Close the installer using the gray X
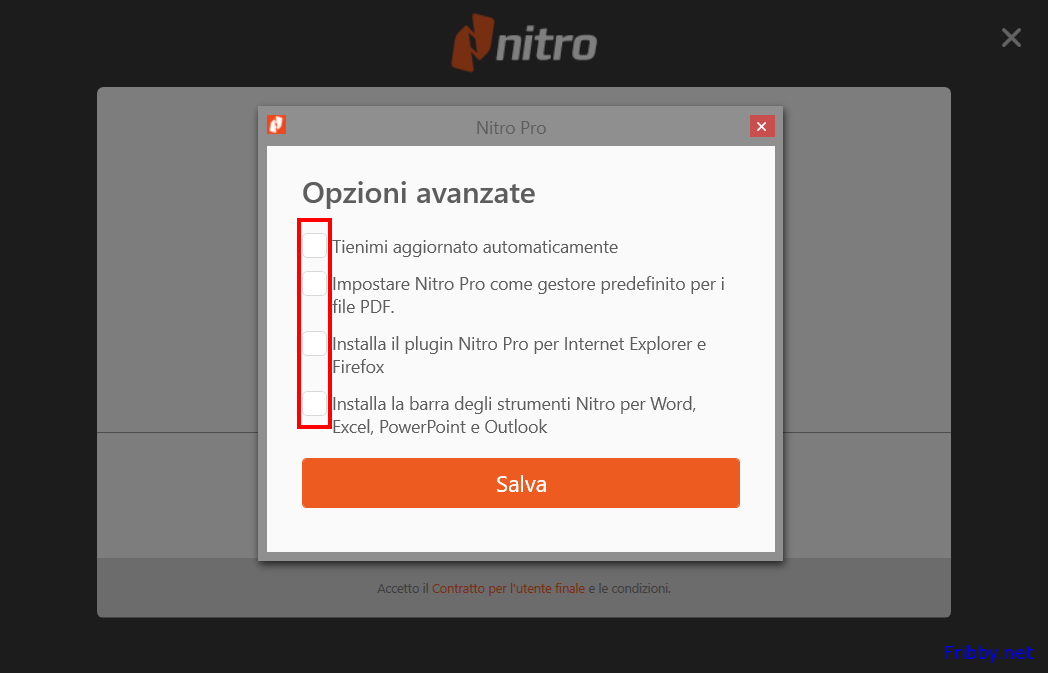Viewport: 1048px width, 673px height. pos(1011,37)
